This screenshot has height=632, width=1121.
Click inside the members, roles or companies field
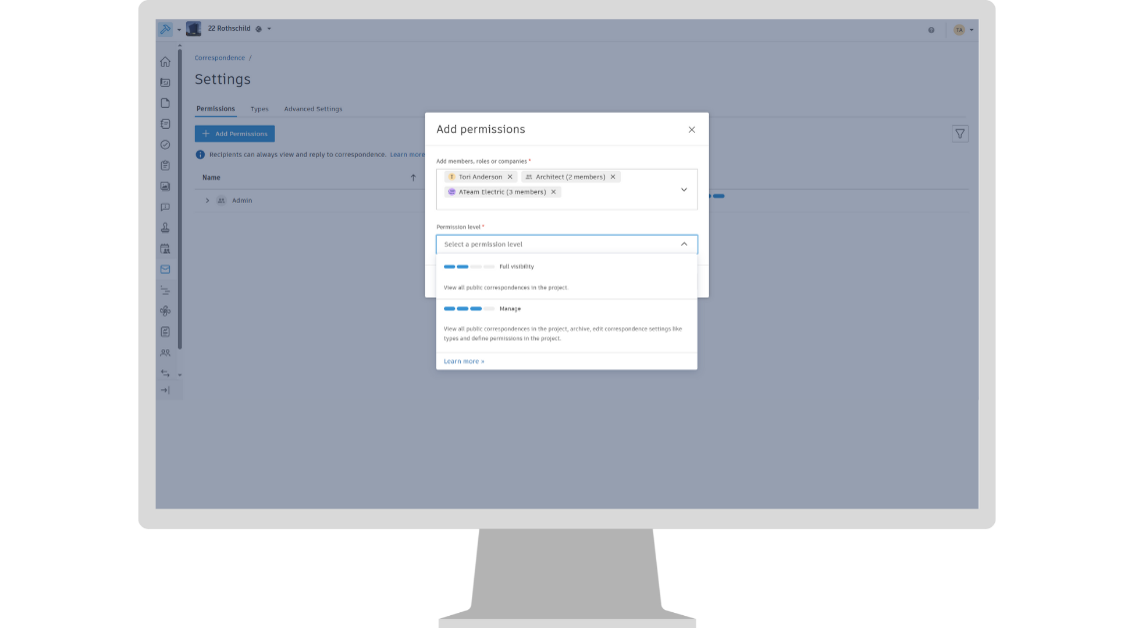tap(566, 189)
